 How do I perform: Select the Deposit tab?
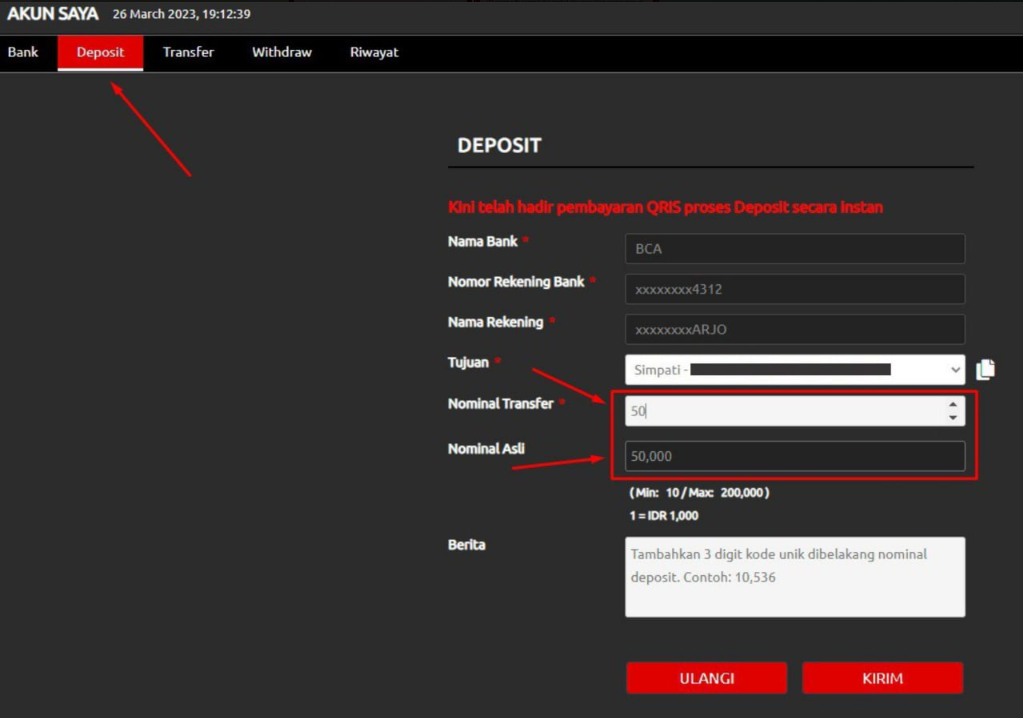100,52
